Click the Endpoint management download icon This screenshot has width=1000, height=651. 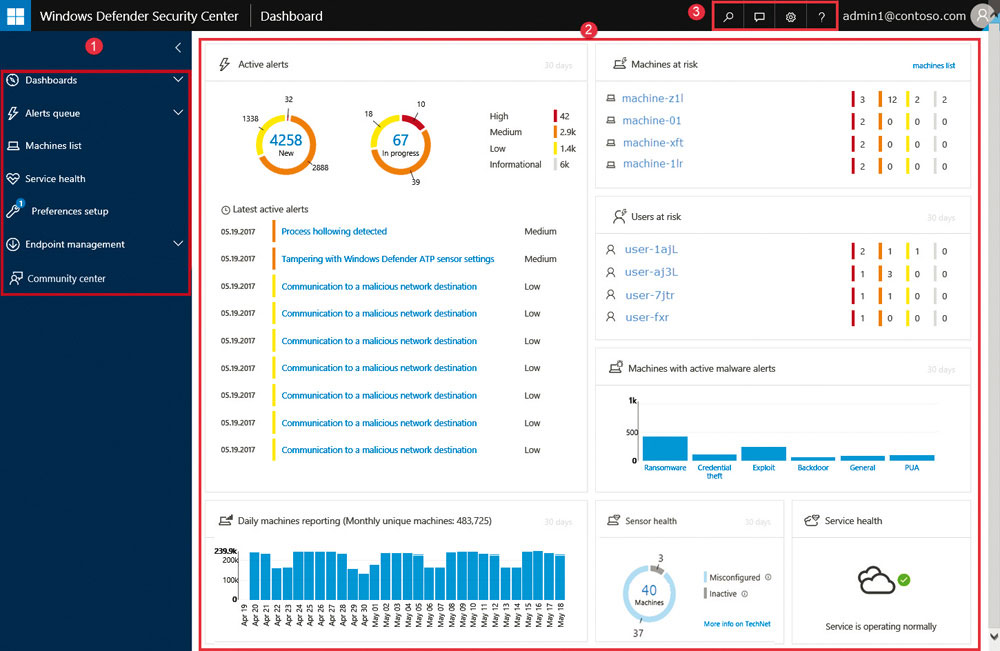click(x=13, y=244)
